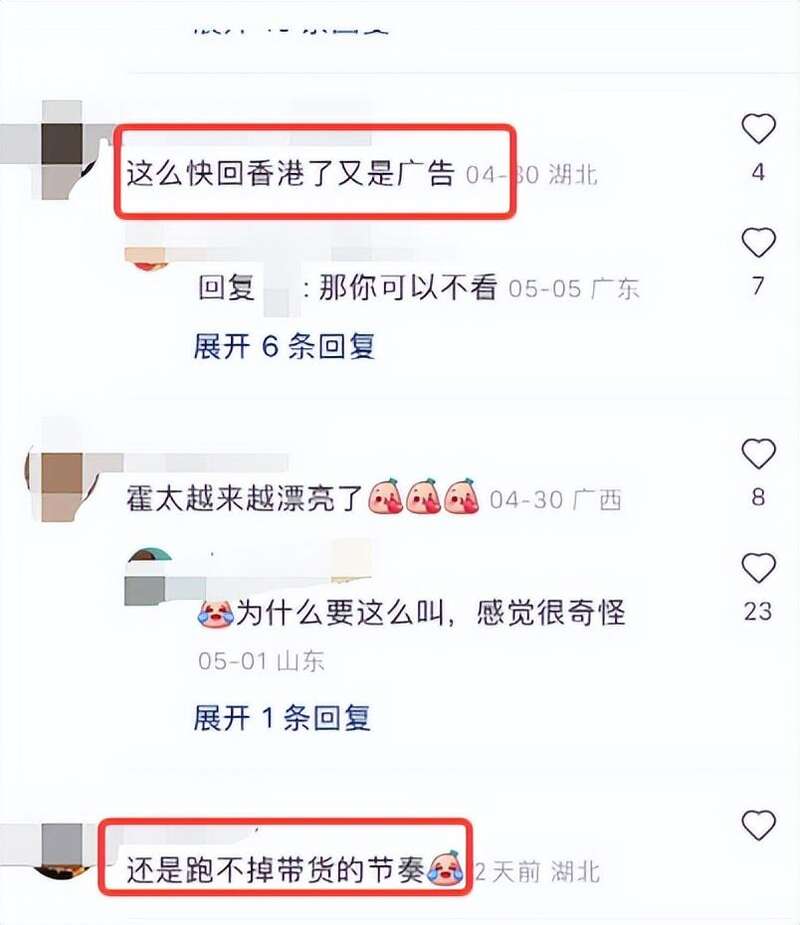800x925 pixels.
Task: Open the avatar of the 这么快回香港了 commenter
Action: click(x=64, y=151)
